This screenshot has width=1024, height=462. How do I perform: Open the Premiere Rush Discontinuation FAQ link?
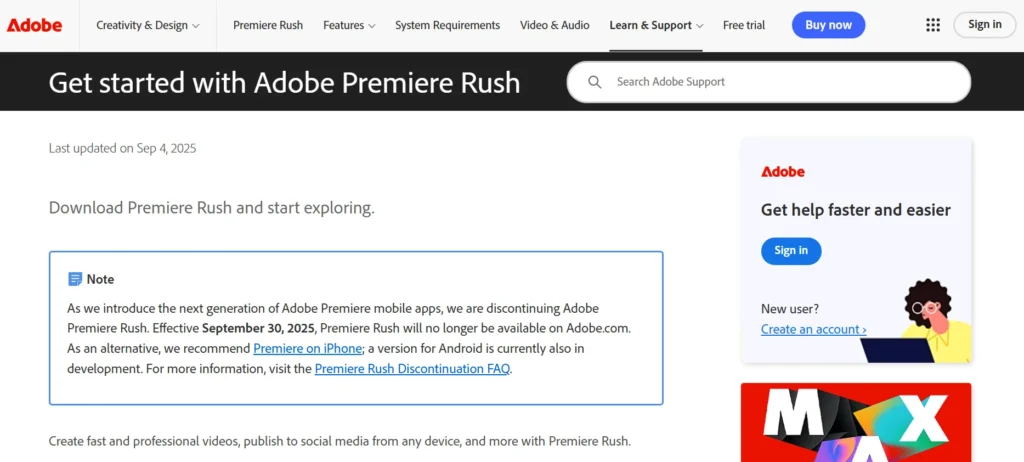(x=412, y=368)
